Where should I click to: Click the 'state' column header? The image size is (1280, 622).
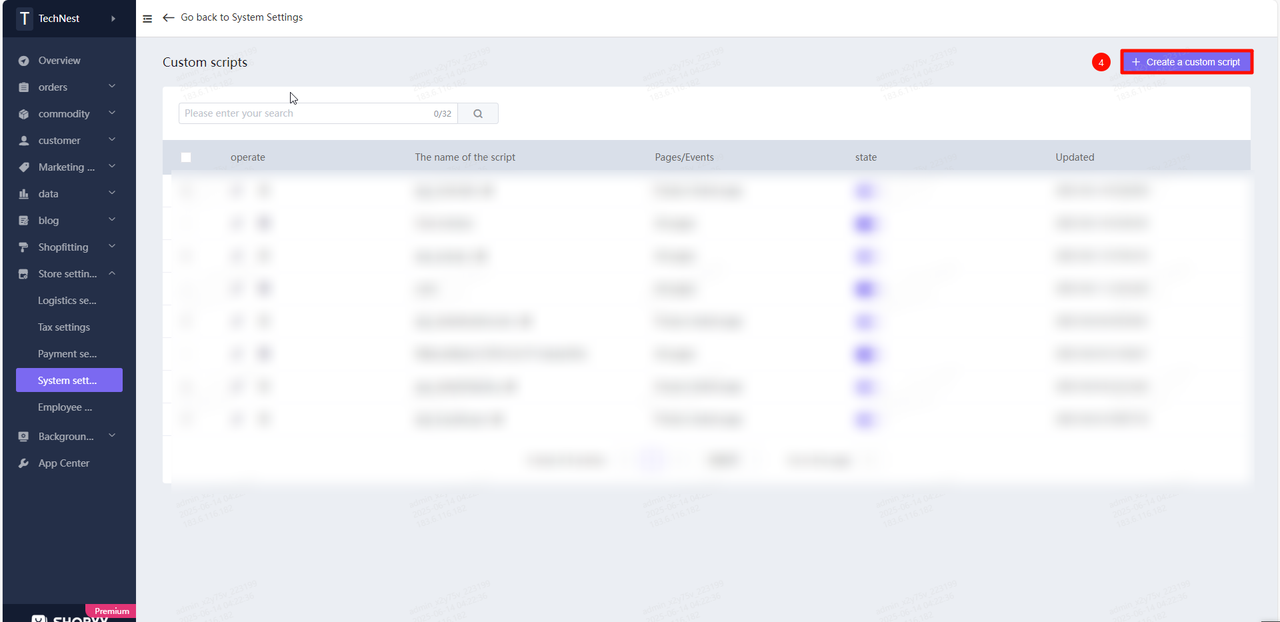point(866,157)
